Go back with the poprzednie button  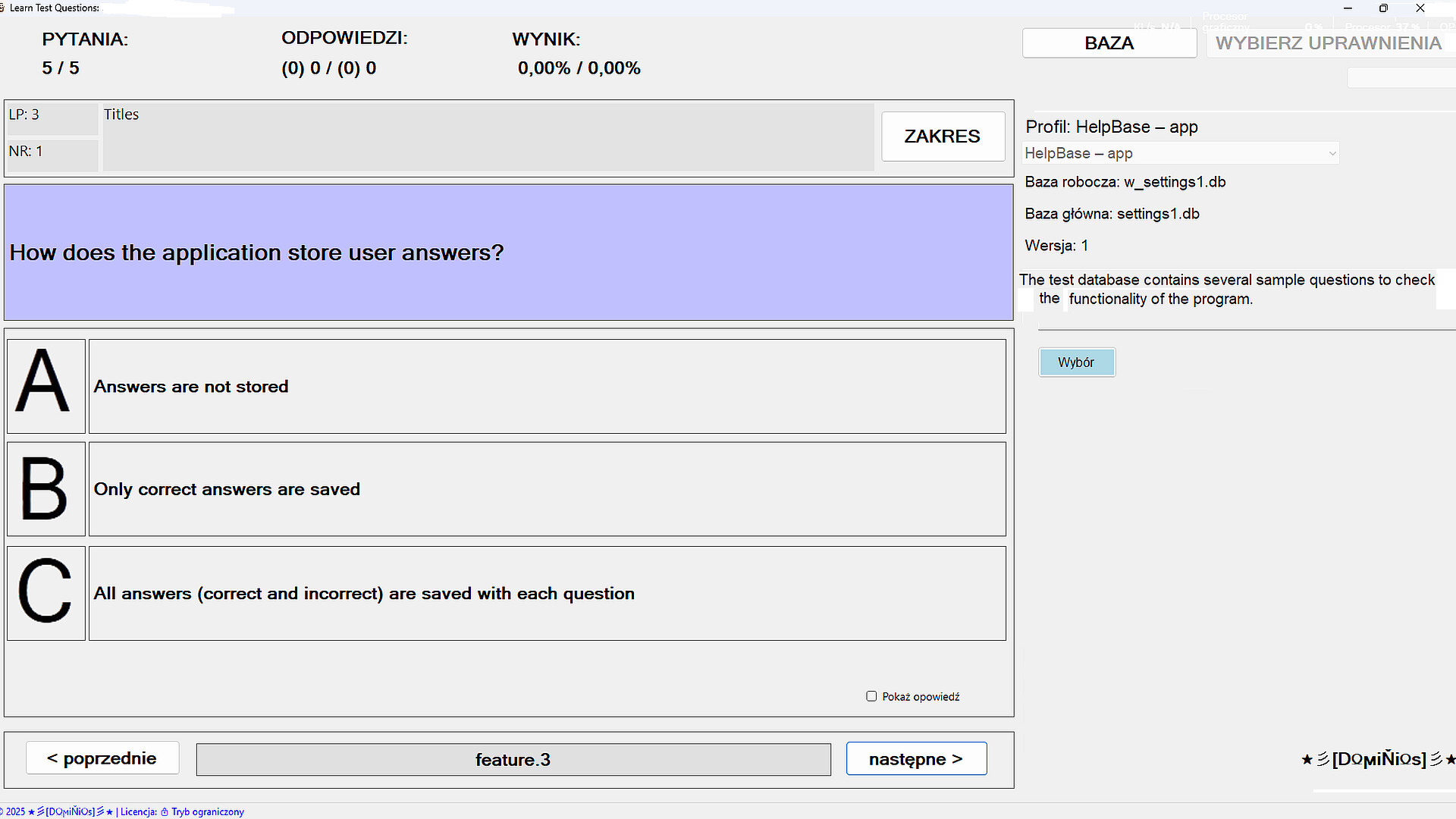click(x=102, y=758)
